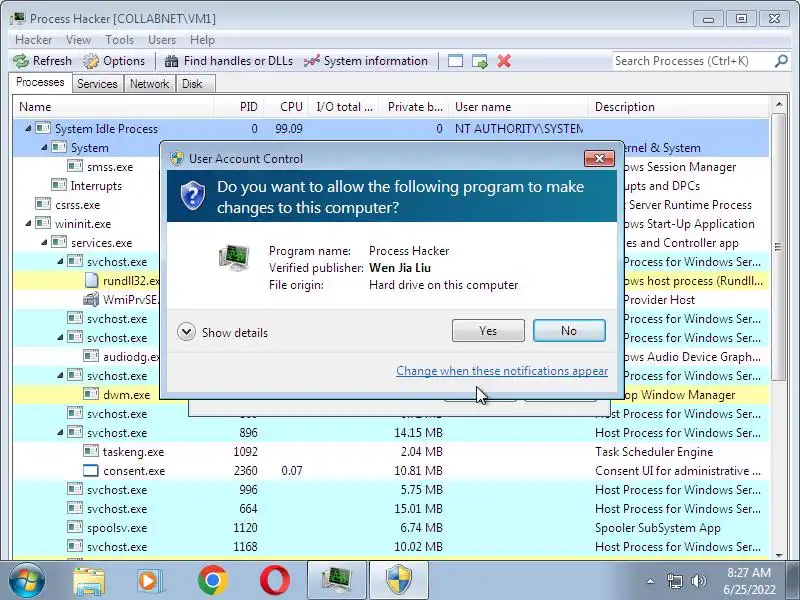
Task: Click the search magnifier icon
Action: [781, 61]
